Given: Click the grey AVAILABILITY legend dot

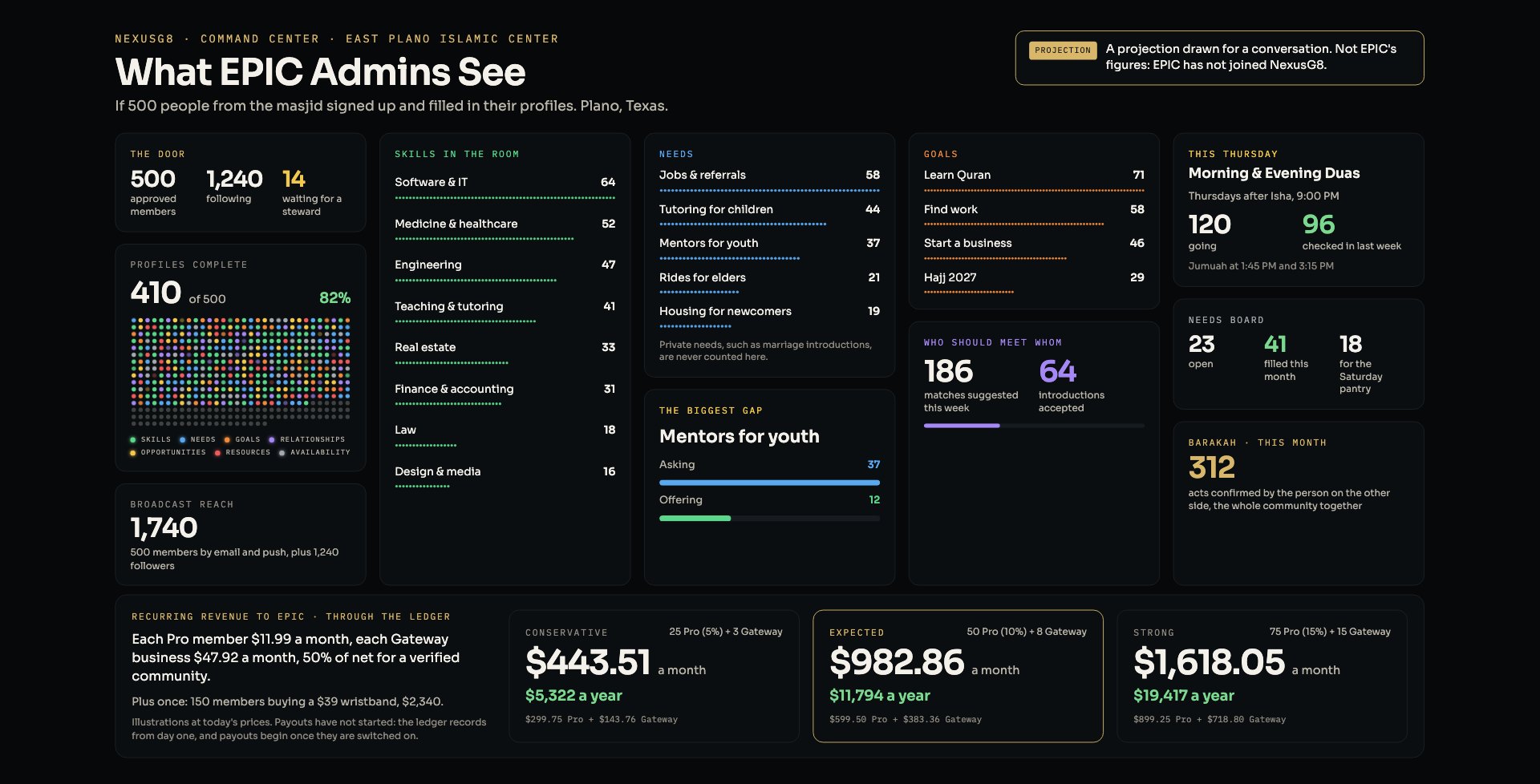Looking at the screenshot, I should point(282,453).
